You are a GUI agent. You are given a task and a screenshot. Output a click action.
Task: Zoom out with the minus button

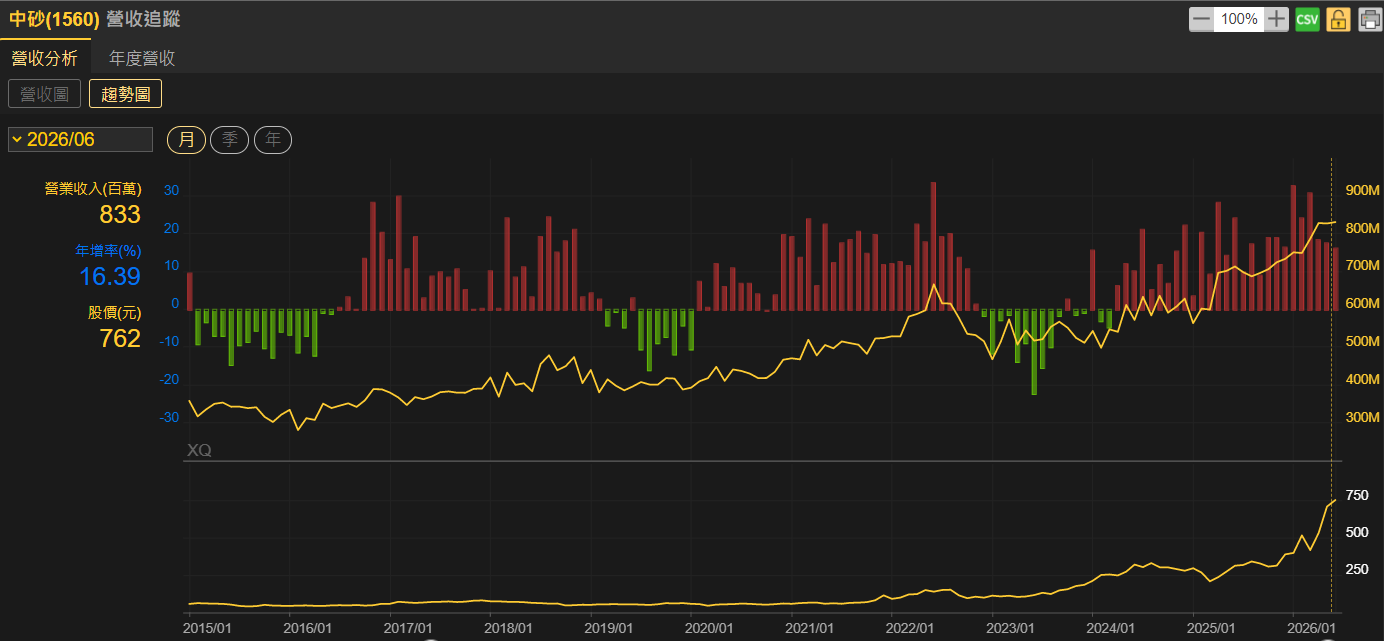1201,19
